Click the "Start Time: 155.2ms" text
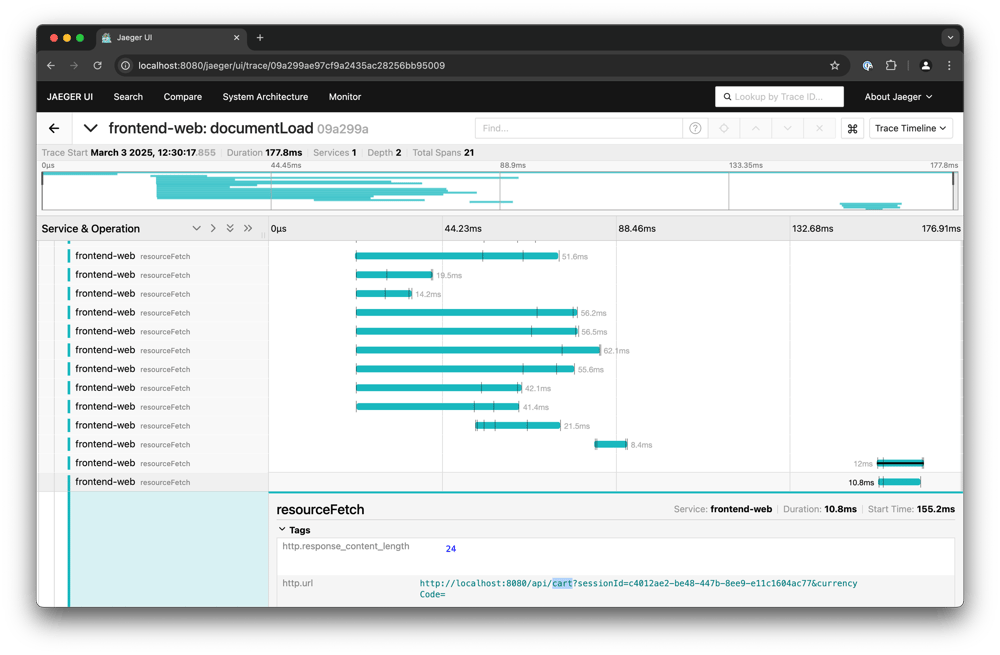The width and height of the screenshot is (1000, 655). [911, 509]
